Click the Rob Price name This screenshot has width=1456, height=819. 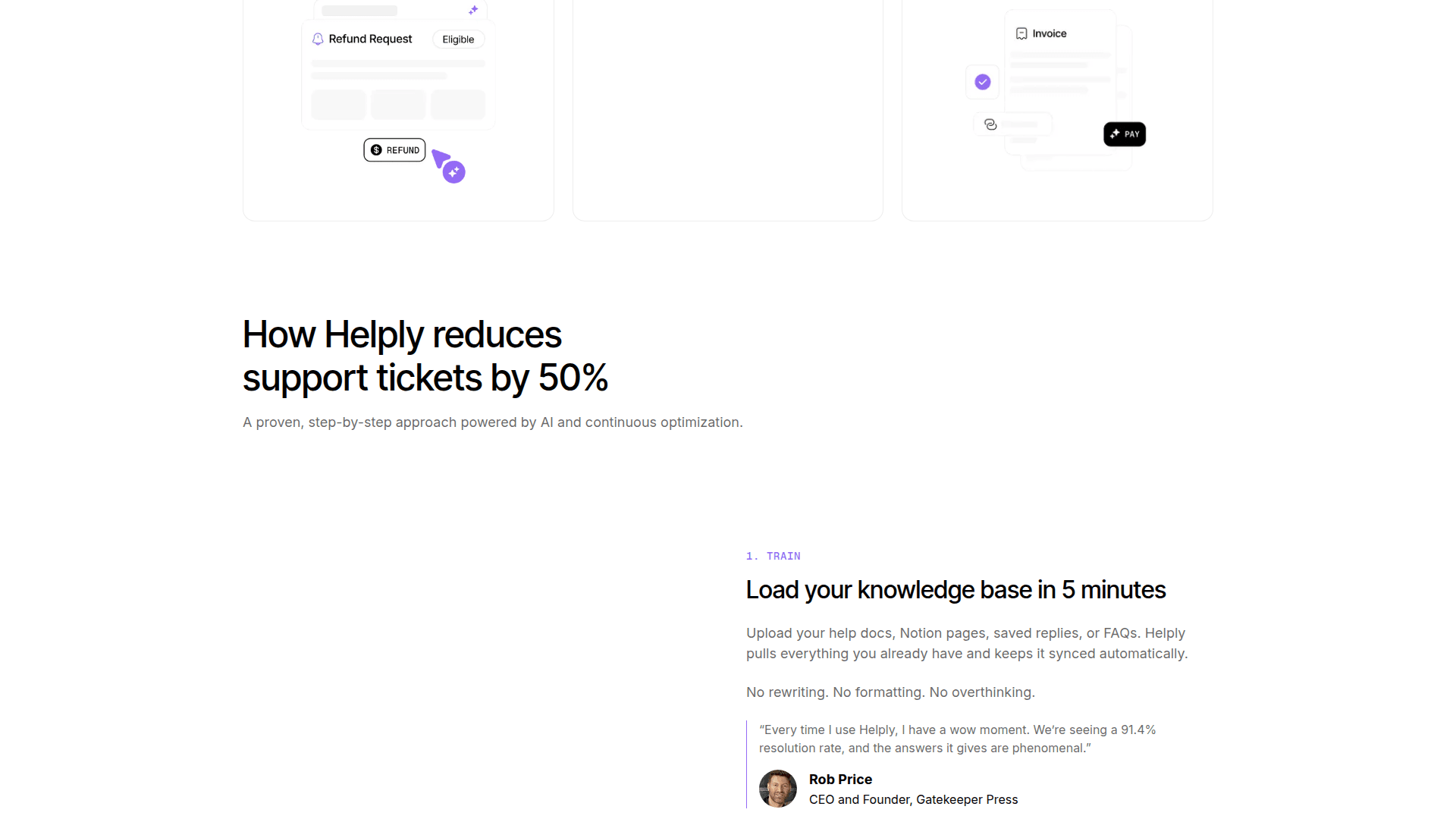point(840,780)
